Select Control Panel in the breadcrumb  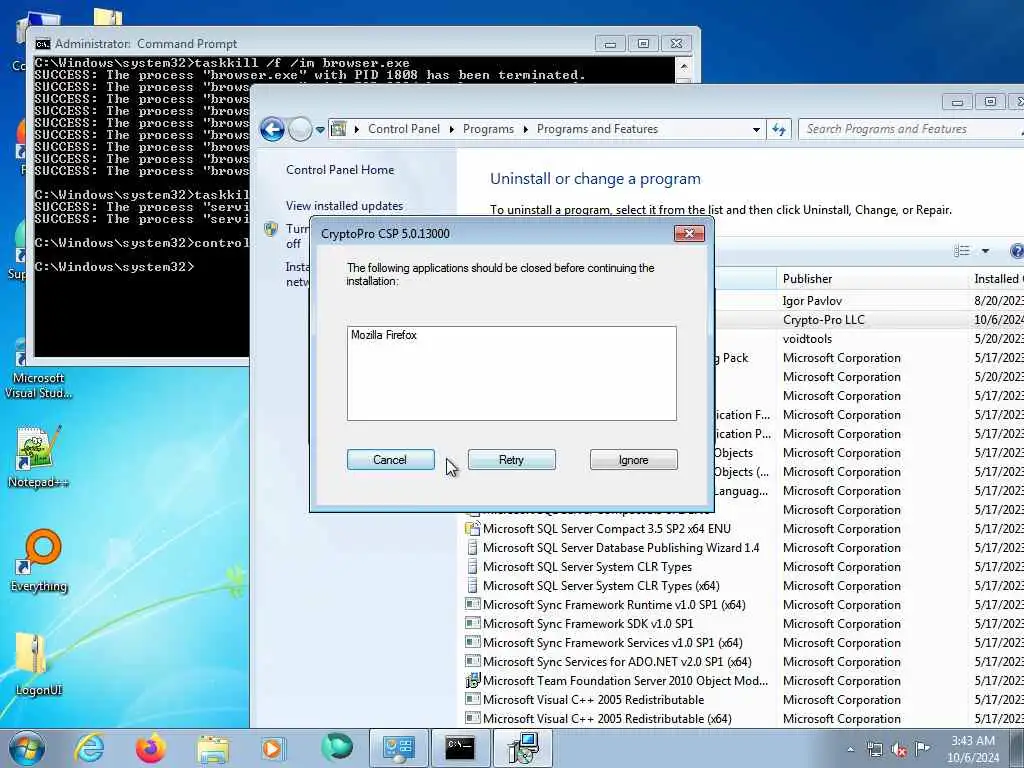pos(404,129)
